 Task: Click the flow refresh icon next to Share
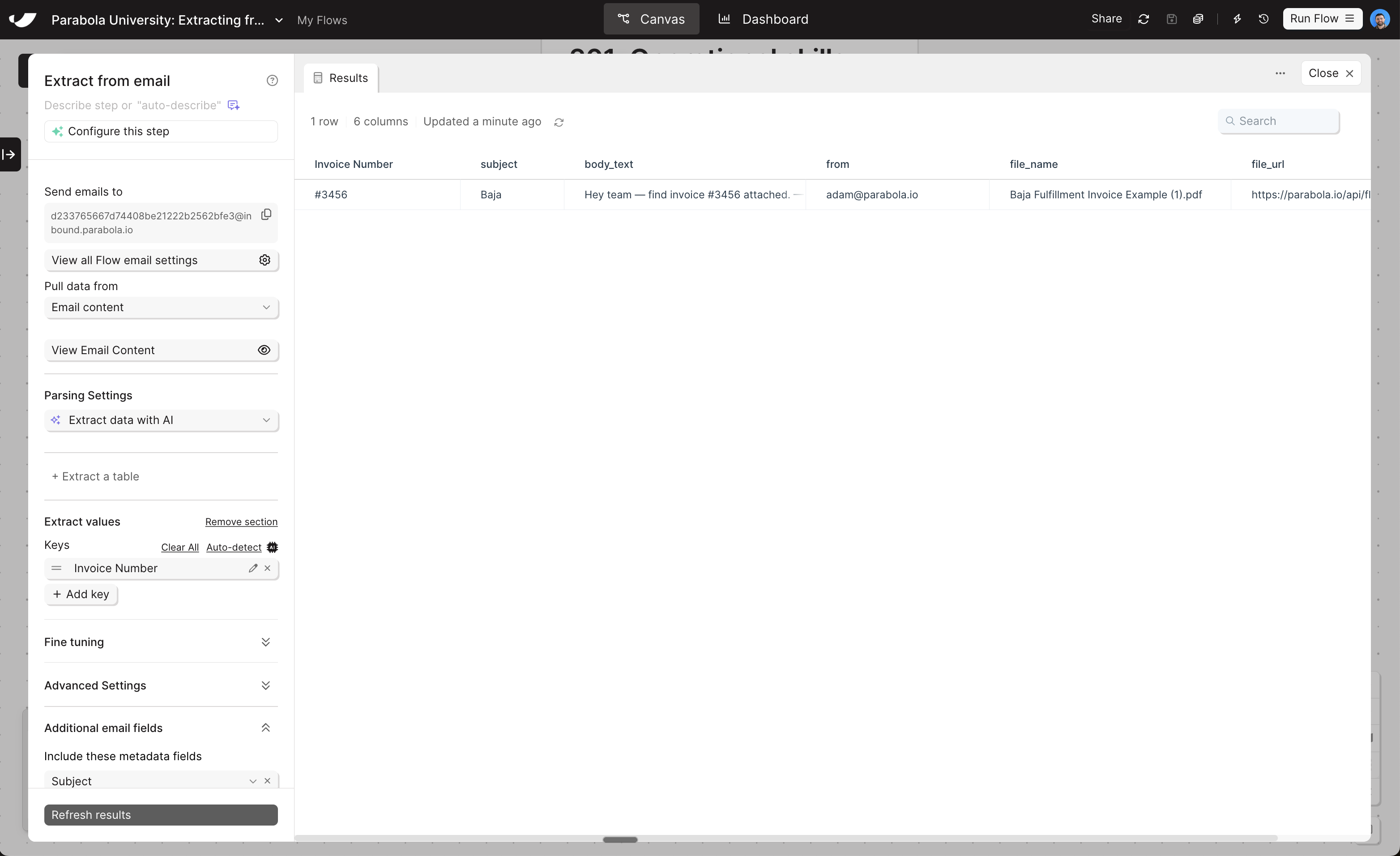(x=1143, y=19)
